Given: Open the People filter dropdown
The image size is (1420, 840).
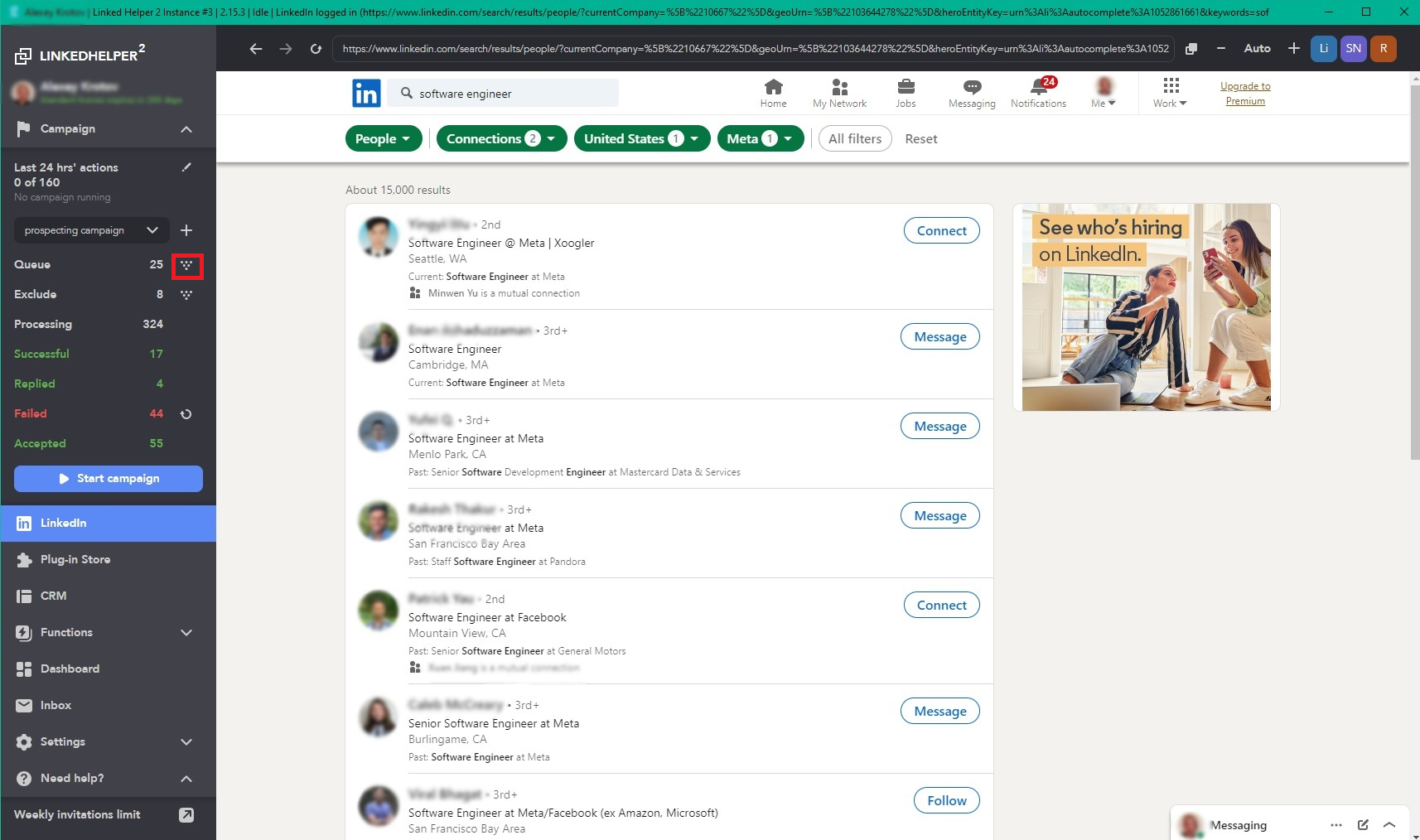Looking at the screenshot, I should point(384,138).
